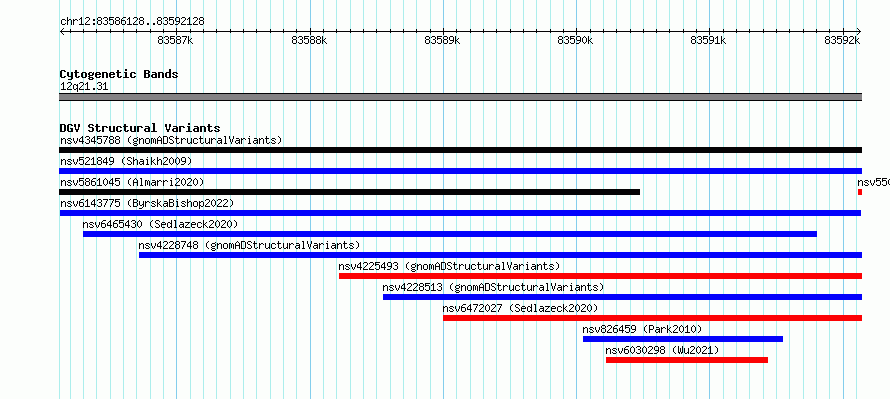The width and height of the screenshot is (890, 399).
Task: Click the gray 12q21.31 cytogenetic band bar
Action: (460, 97)
